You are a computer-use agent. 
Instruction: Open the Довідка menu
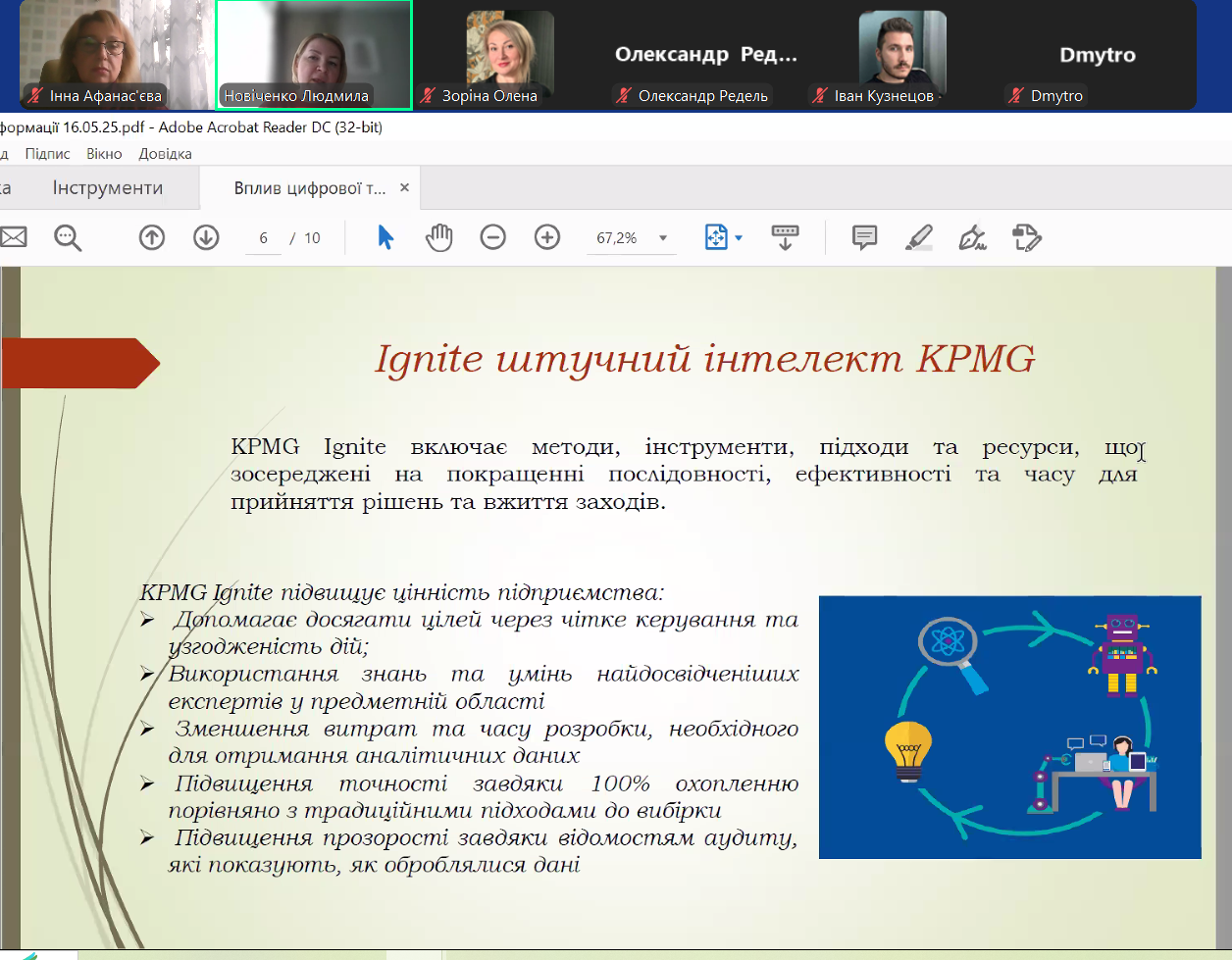click(x=165, y=154)
